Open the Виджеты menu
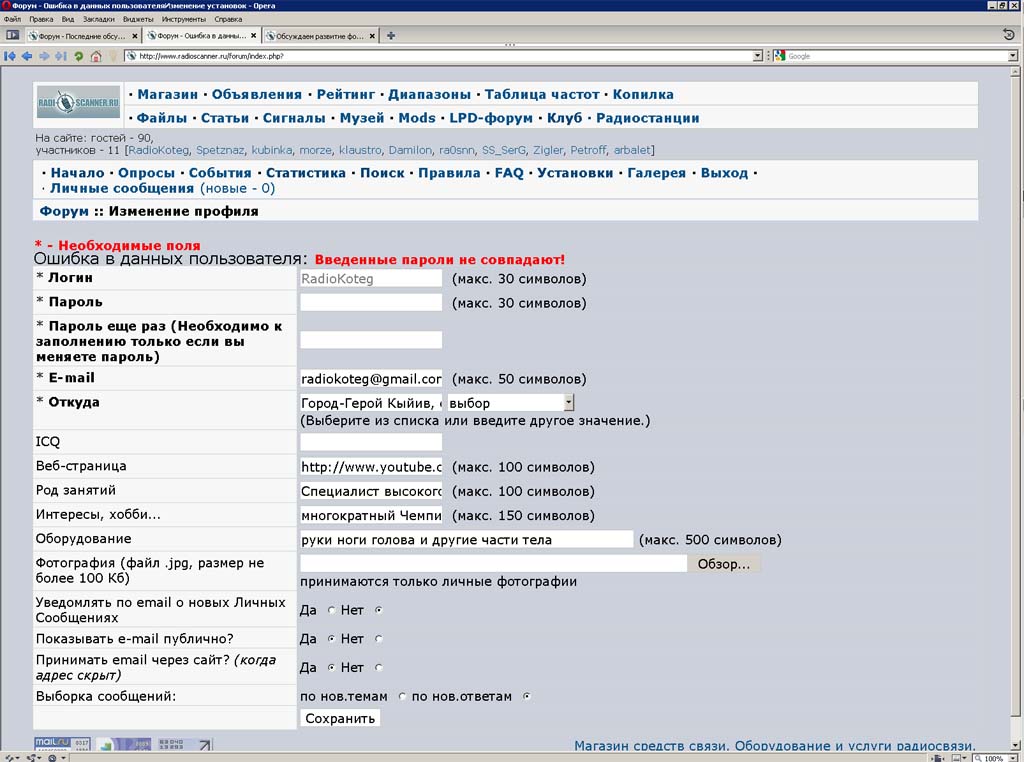Image resolution: width=1024 pixels, height=762 pixels. [x=138, y=19]
